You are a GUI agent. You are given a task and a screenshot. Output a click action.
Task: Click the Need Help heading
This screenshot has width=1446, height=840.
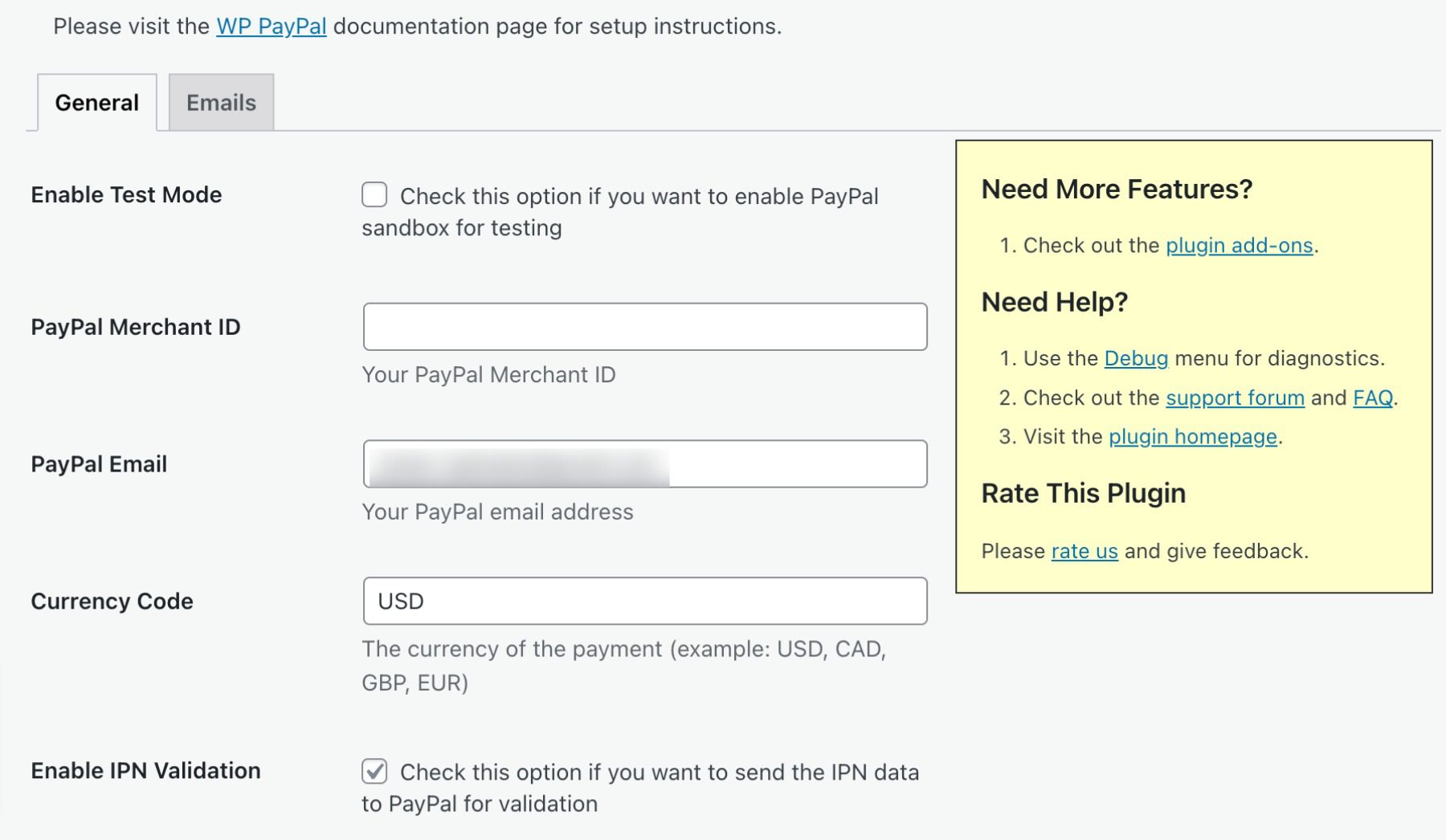click(x=1053, y=303)
